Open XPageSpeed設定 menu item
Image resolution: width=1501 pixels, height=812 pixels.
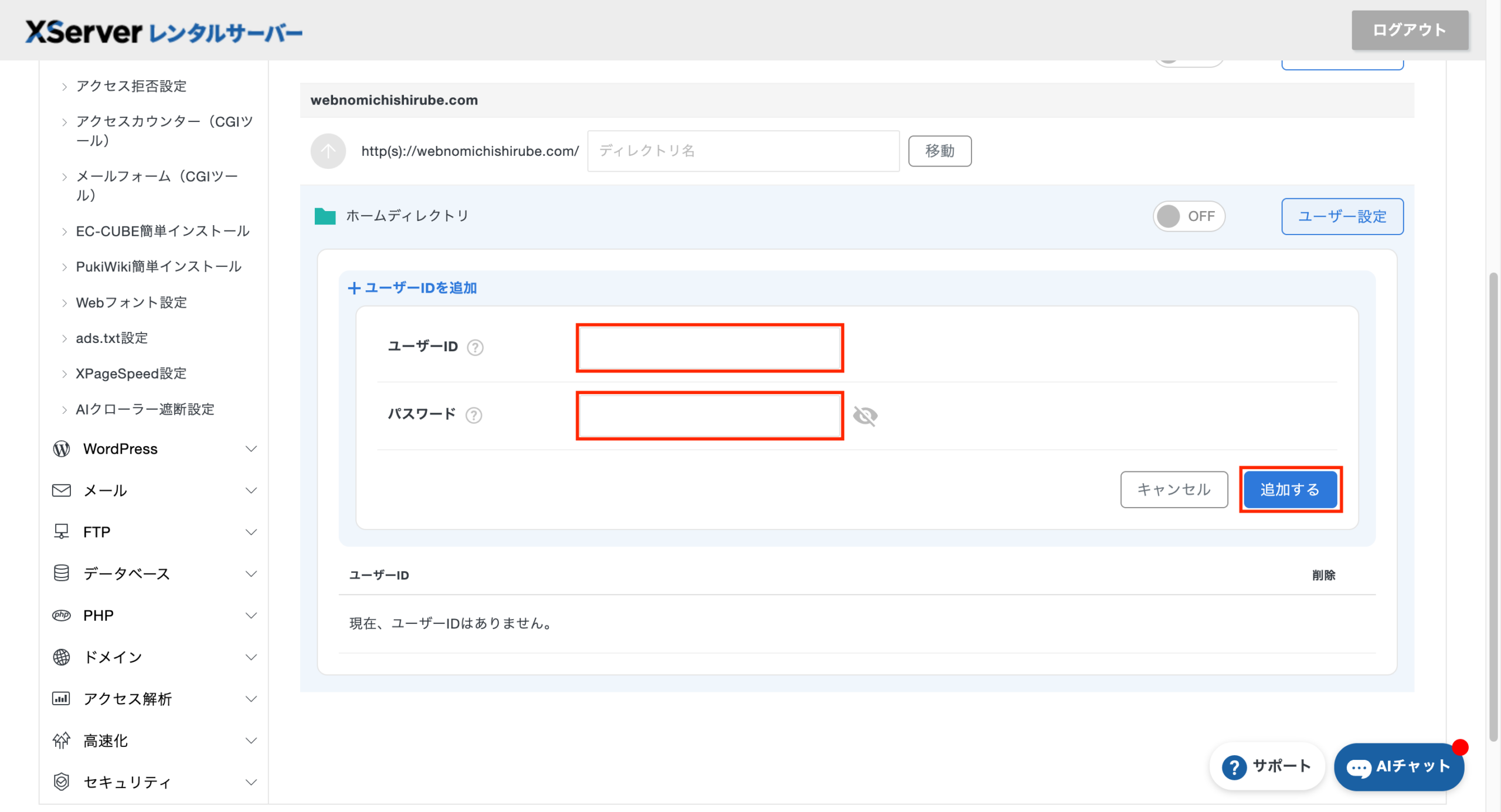(x=131, y=373)
